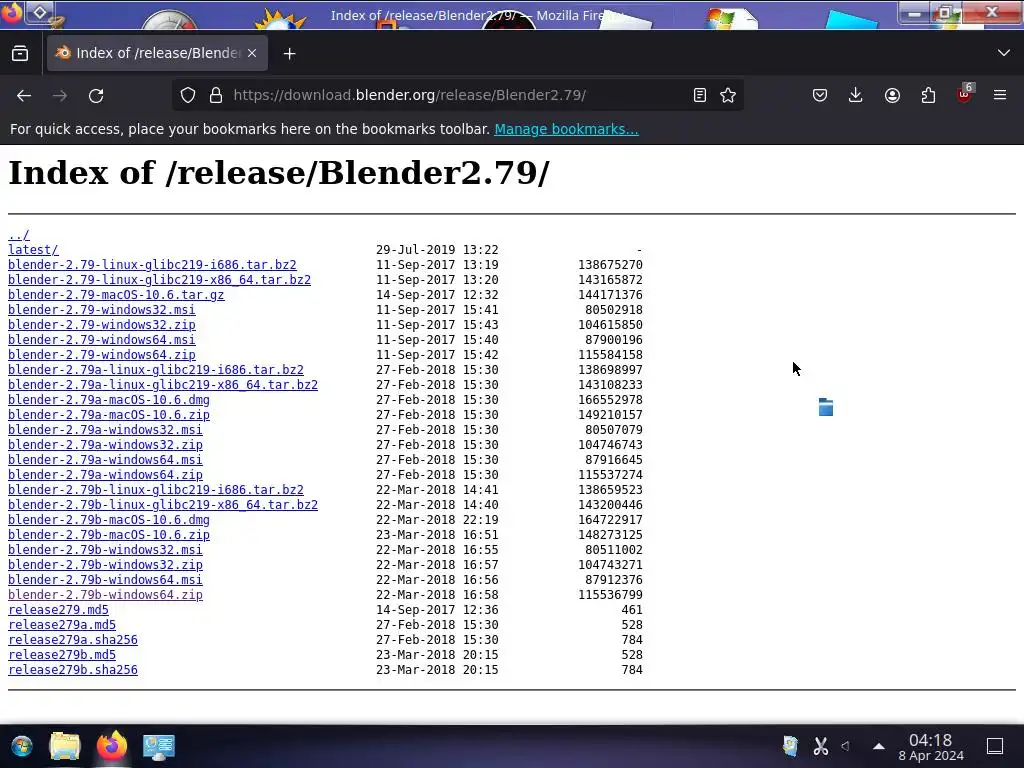
Task: Open the taskbar Start menu button
Action: pyautogui.click(x=22, y=746)
